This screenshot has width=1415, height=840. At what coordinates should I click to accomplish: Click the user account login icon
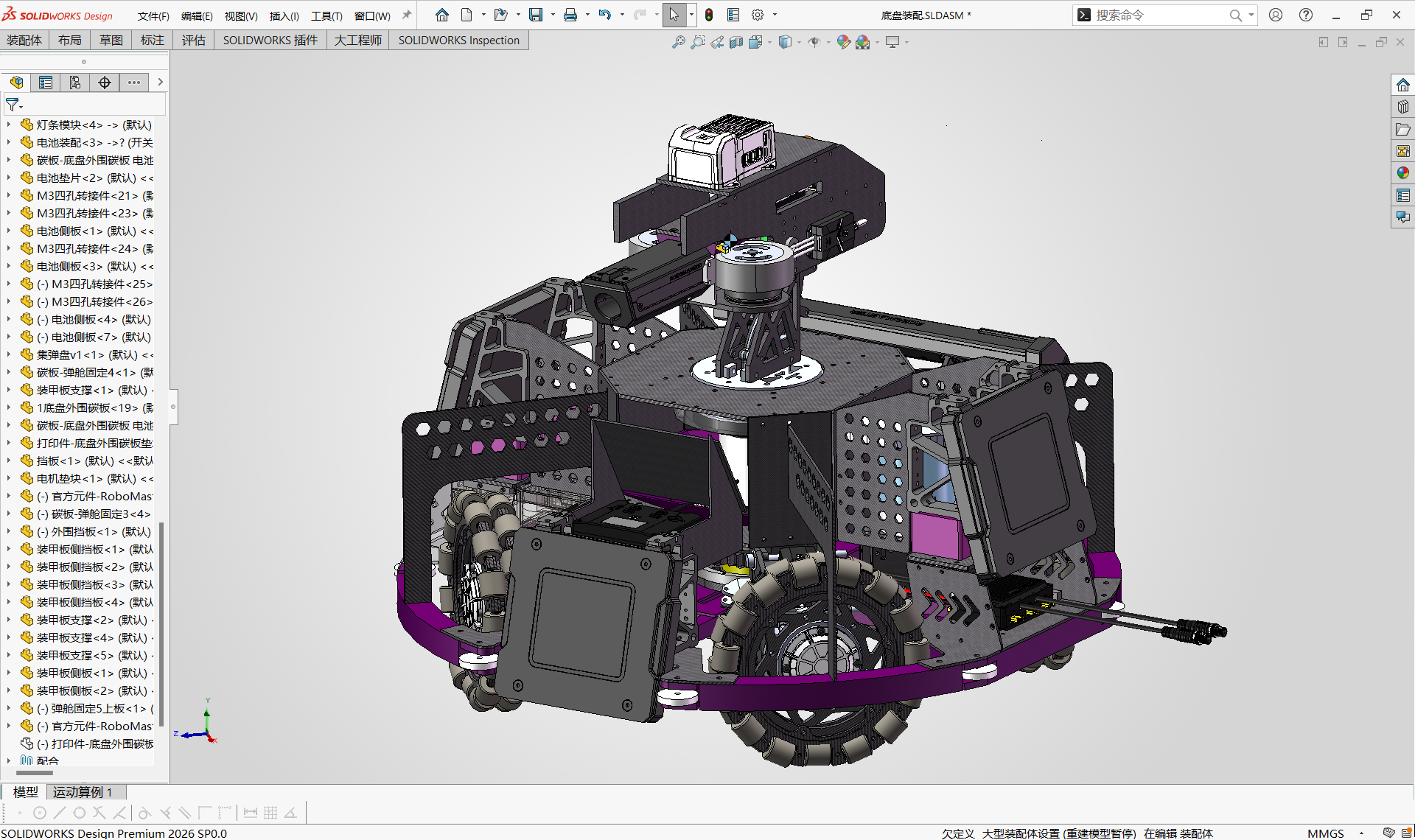[1276, 15]
